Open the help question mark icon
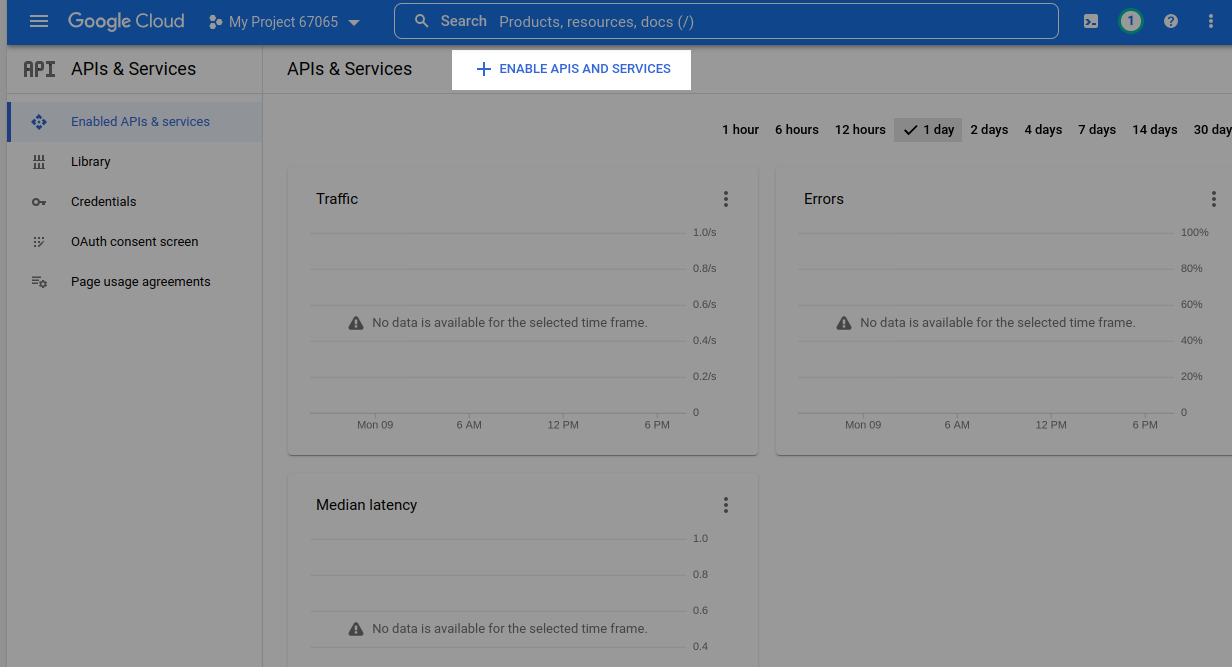The height and width of the screenshot is (667, 1232). pos(1171,21)
